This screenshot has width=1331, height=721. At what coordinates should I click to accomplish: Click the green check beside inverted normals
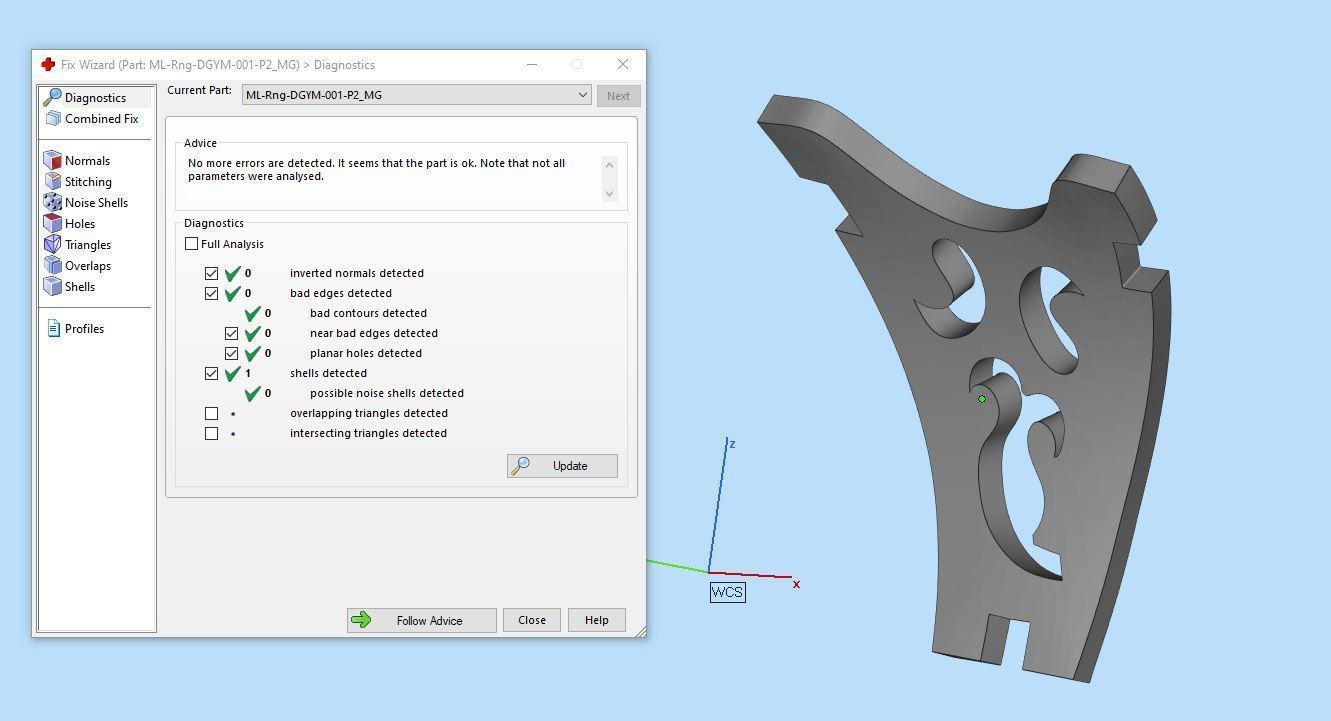(x=233, y=273)
